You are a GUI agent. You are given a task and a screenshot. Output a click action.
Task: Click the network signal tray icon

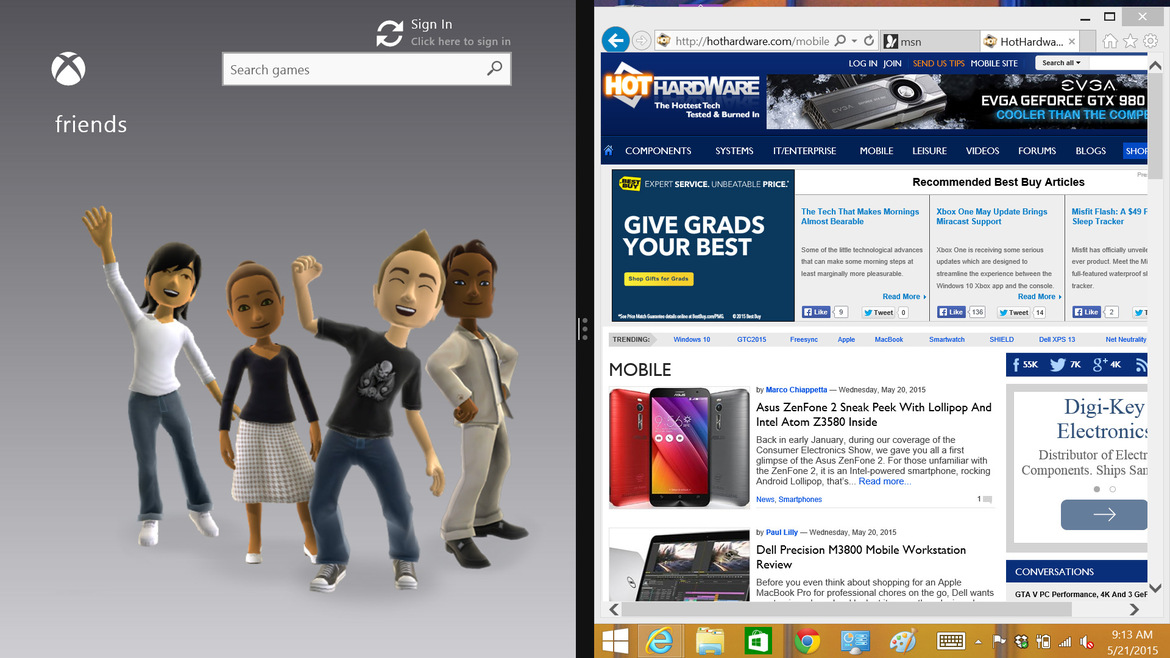(x=1065, y=642)
